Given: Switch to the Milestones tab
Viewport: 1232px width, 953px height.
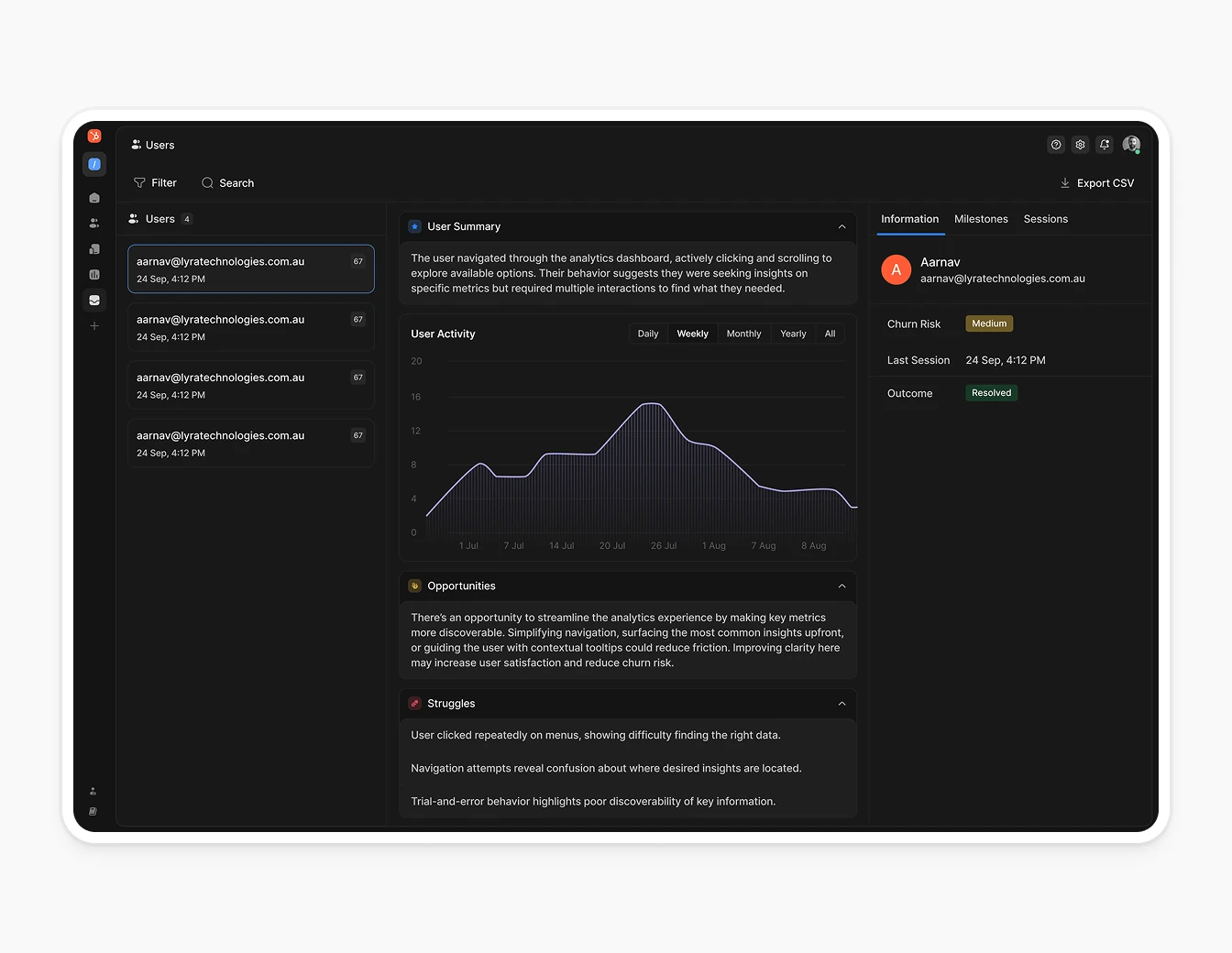Looking at the screenshot, I should click(x=981, y=219).
